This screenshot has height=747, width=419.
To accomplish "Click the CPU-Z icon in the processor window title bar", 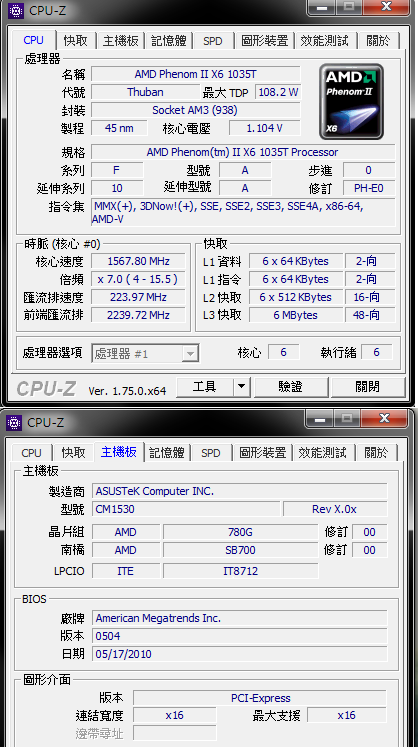I will click(x=15, y=10).
